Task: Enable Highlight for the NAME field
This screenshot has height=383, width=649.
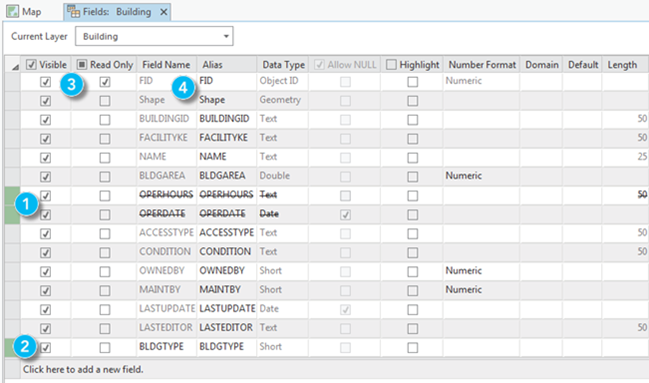Action: 412,158
